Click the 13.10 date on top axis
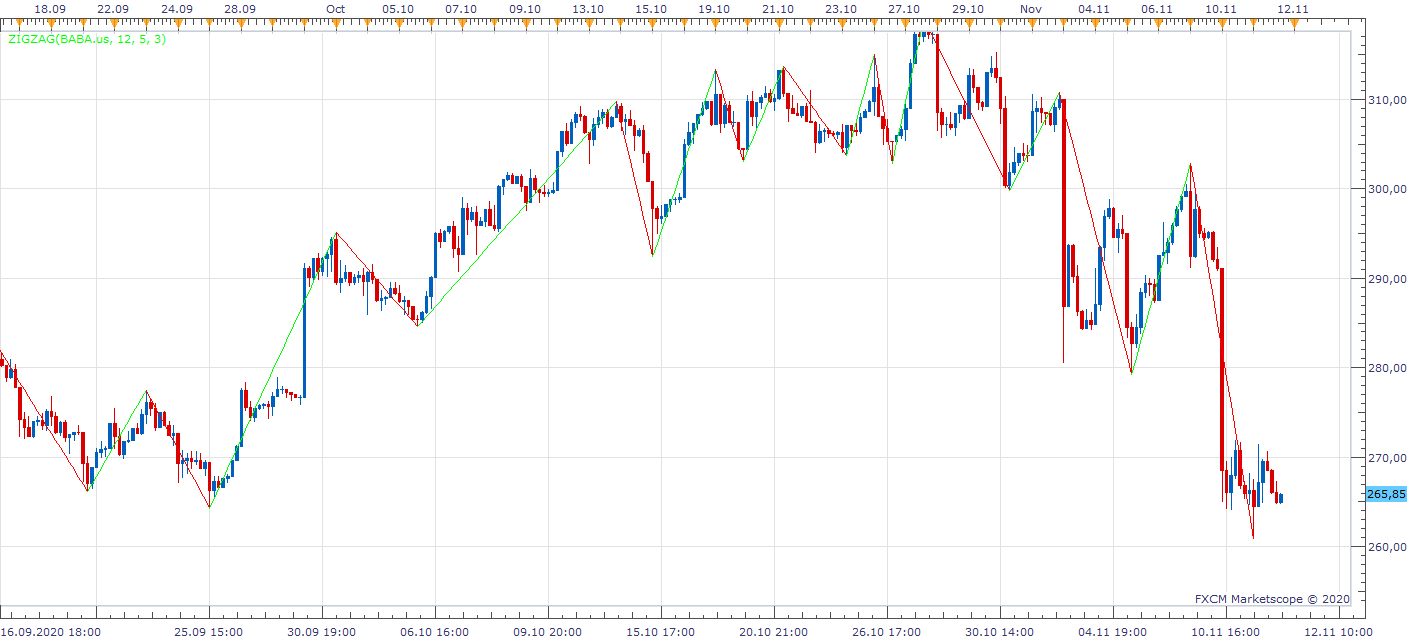This screenshot has height=644, width=1423. pos(588,9)
